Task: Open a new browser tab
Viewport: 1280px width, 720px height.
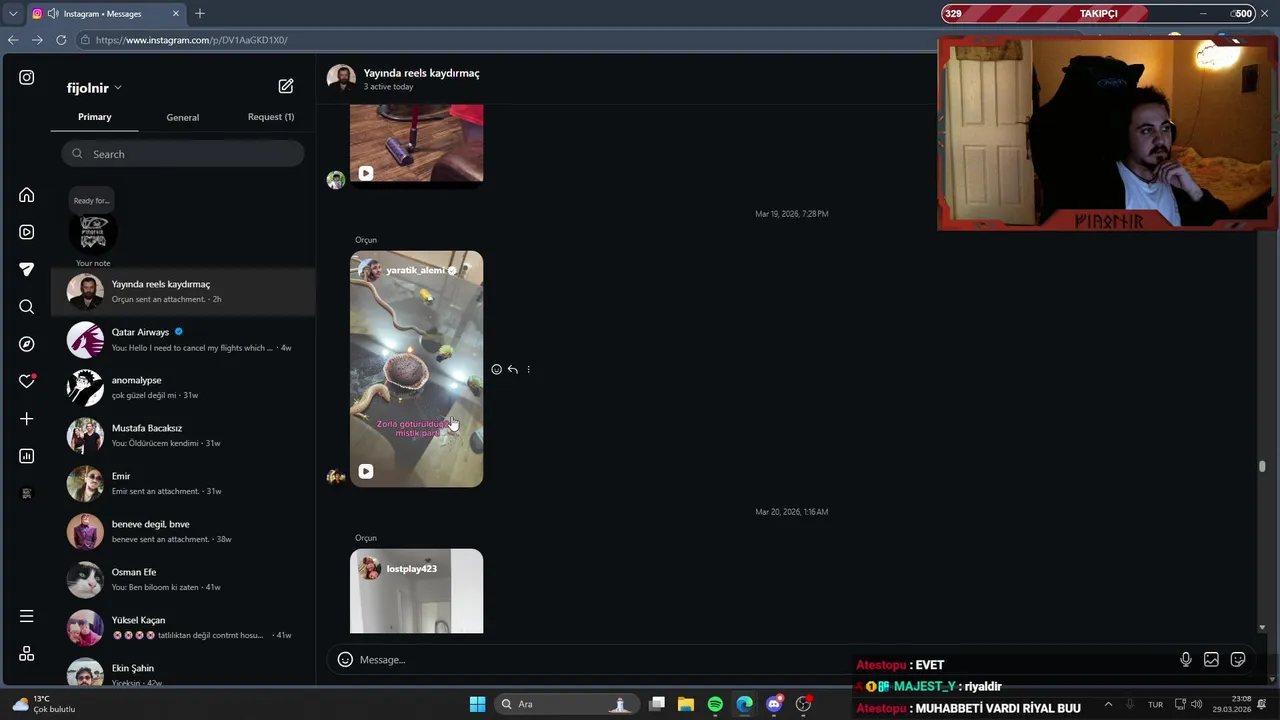Action: (x=200, y=13)
